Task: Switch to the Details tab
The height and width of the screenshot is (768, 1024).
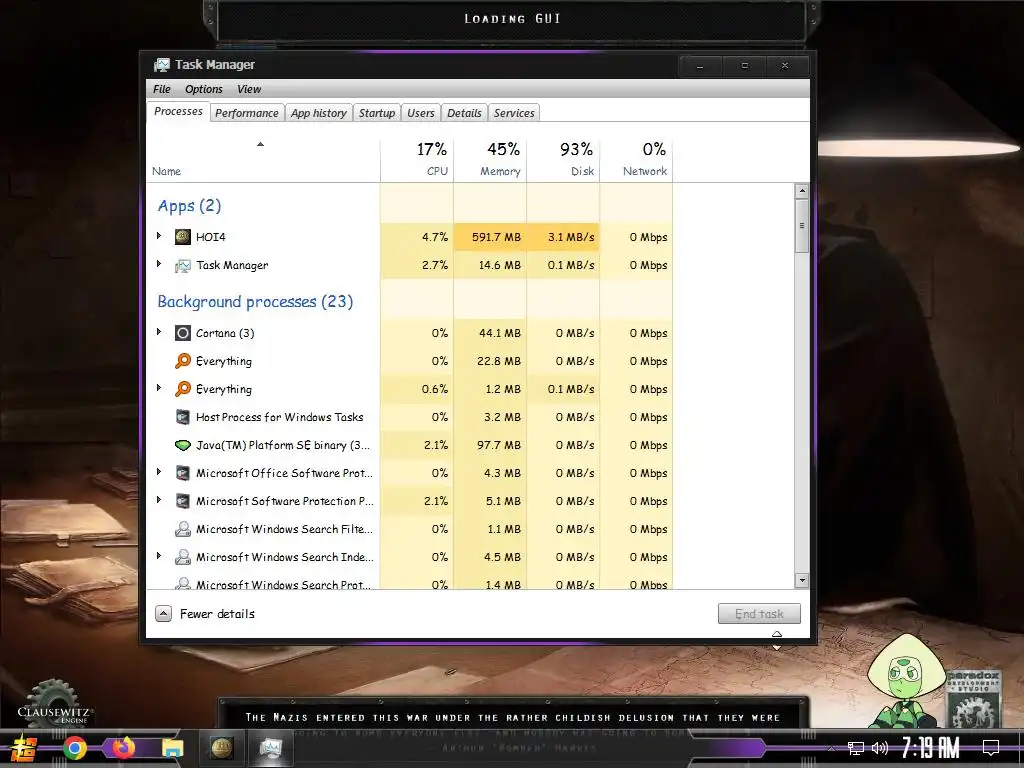Action: tap(464, 113)
